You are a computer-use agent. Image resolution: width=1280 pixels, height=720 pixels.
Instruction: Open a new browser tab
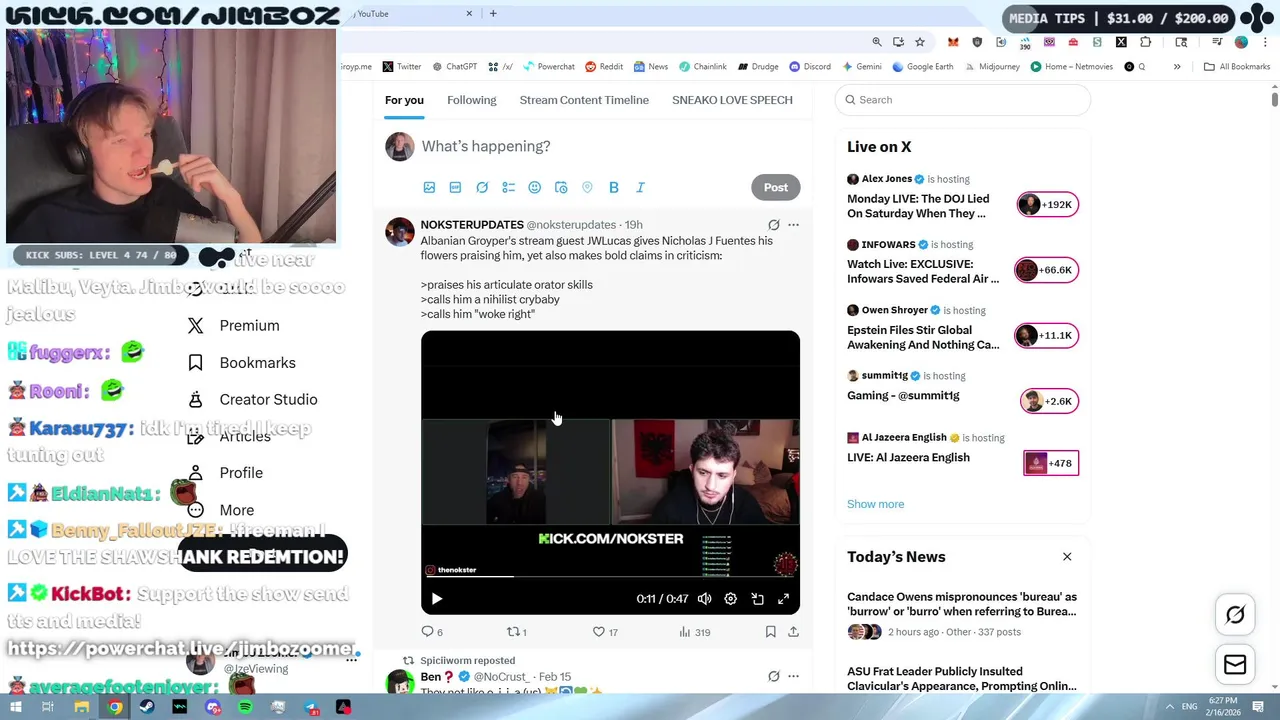click(493, 14)
